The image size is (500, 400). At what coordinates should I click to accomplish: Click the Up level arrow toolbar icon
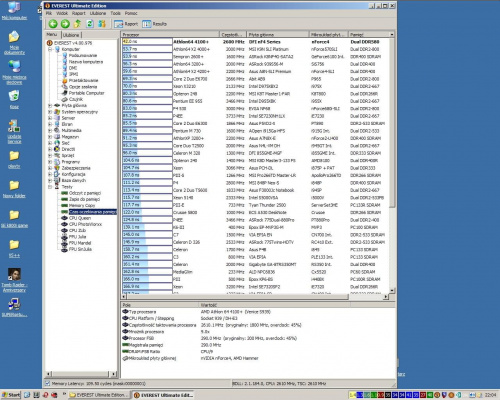tap(77, 24)
